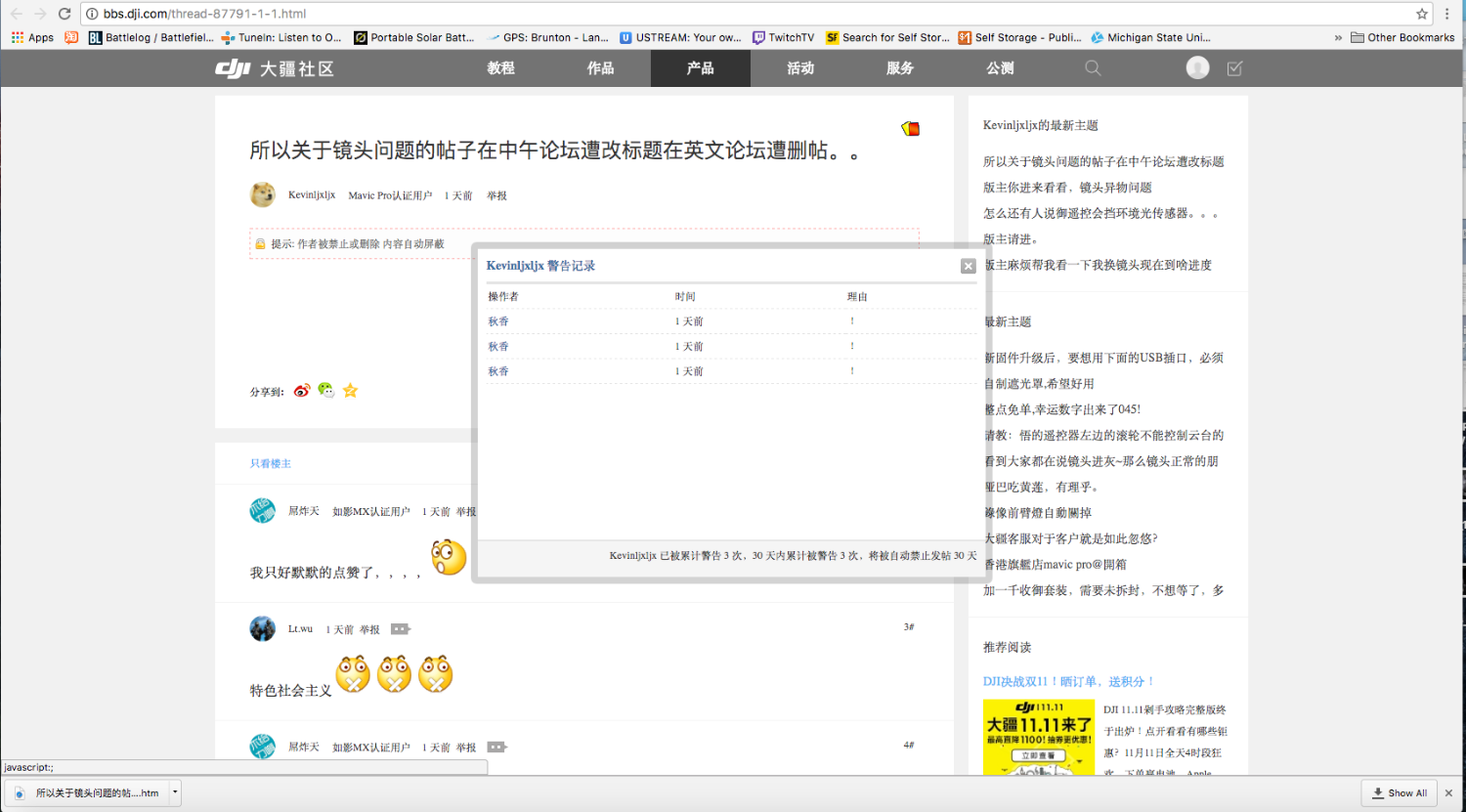Click 屠炸天 username in post 4#
The image size is (1466, 812).
click(x=303, y=747)
